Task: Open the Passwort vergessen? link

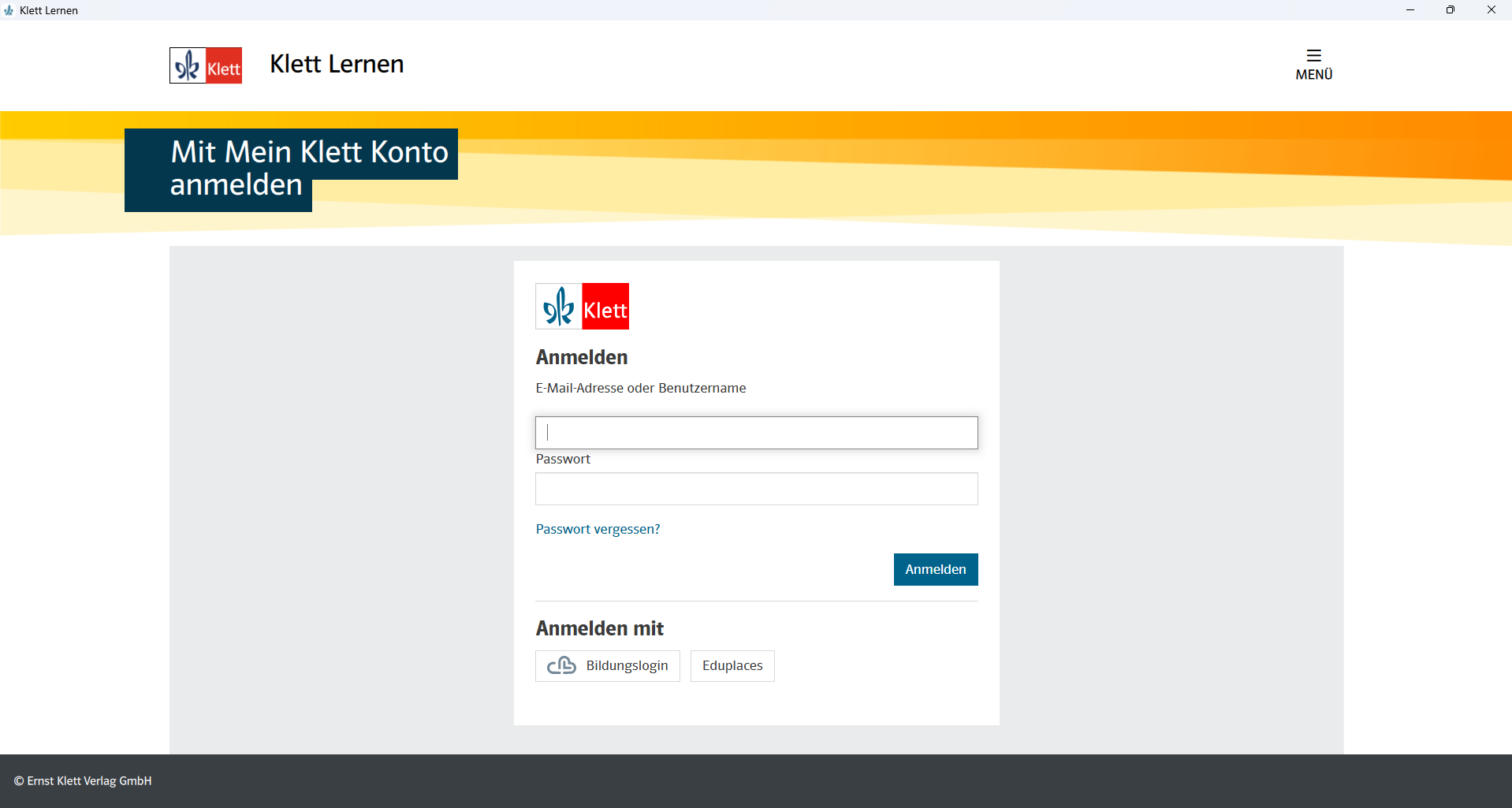Action: (x=598, y=529)
